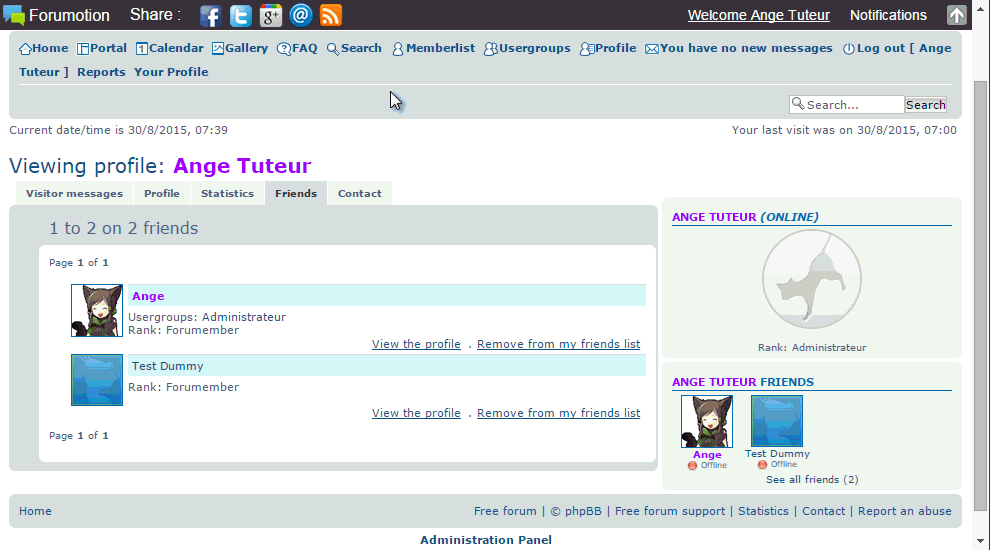Click Test Dummy's avatar in the sidebar friends box

pyautogui.click(x=777, y=421)
